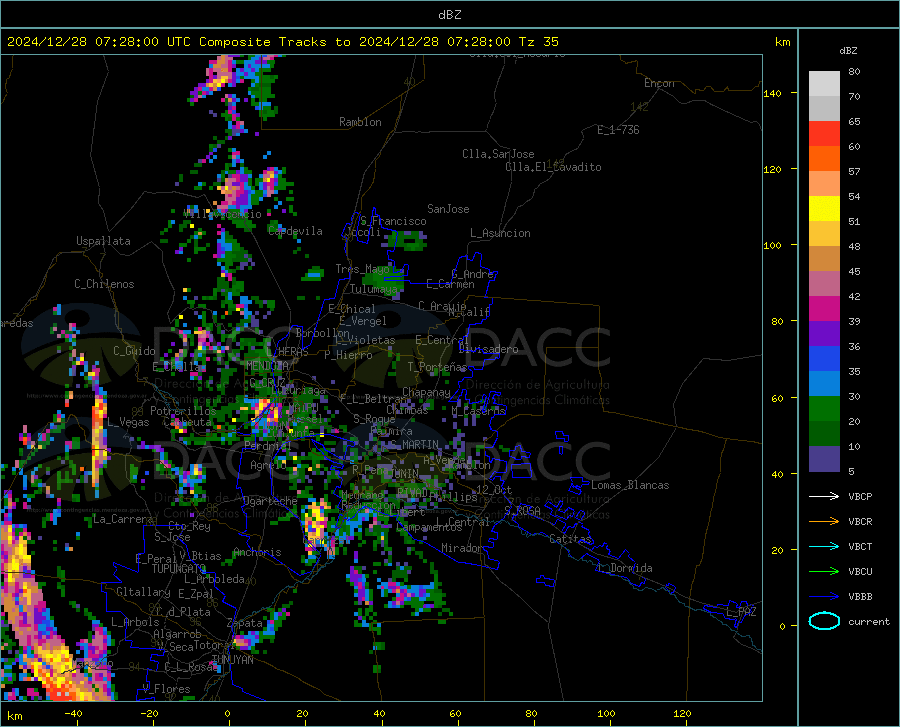
Task: Select the magenta swatch in dBZ scale
Action: [x=824, y=309]
